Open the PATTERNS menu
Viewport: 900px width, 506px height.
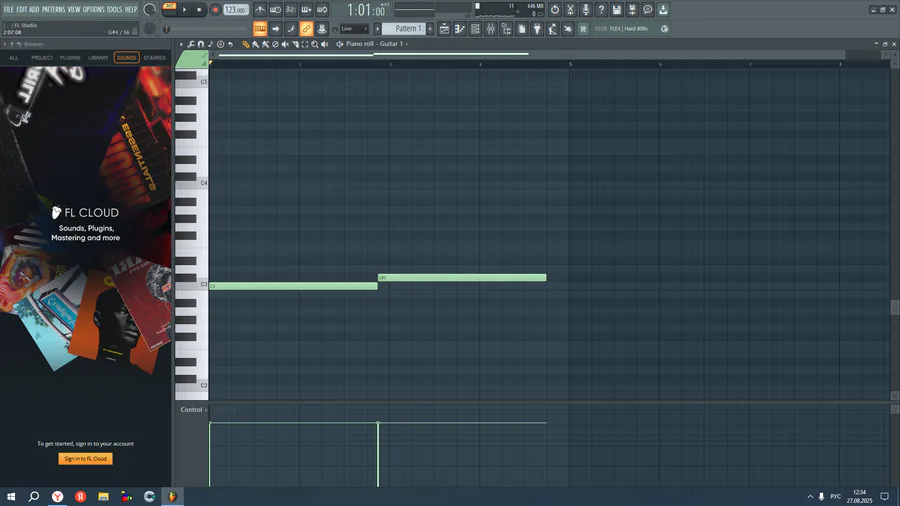point(53,9)
